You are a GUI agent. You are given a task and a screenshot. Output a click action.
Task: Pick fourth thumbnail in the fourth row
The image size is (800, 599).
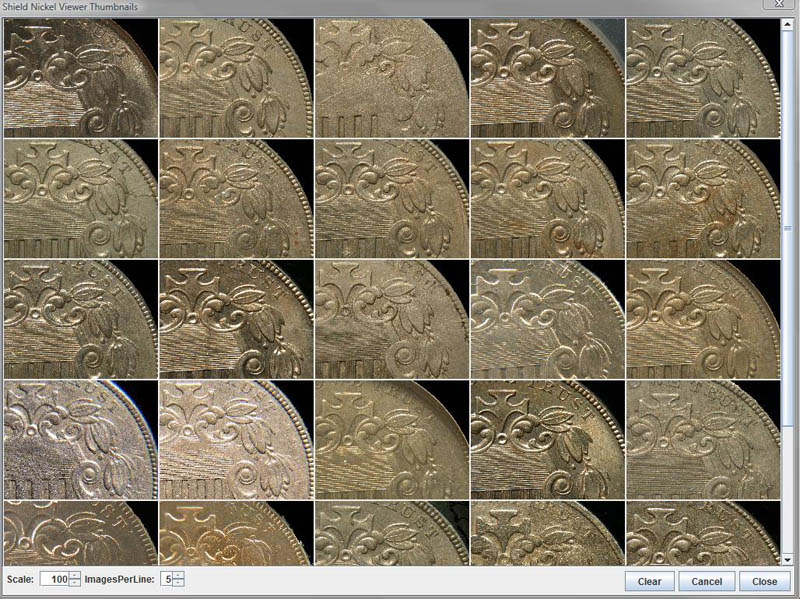pos(547,440)
